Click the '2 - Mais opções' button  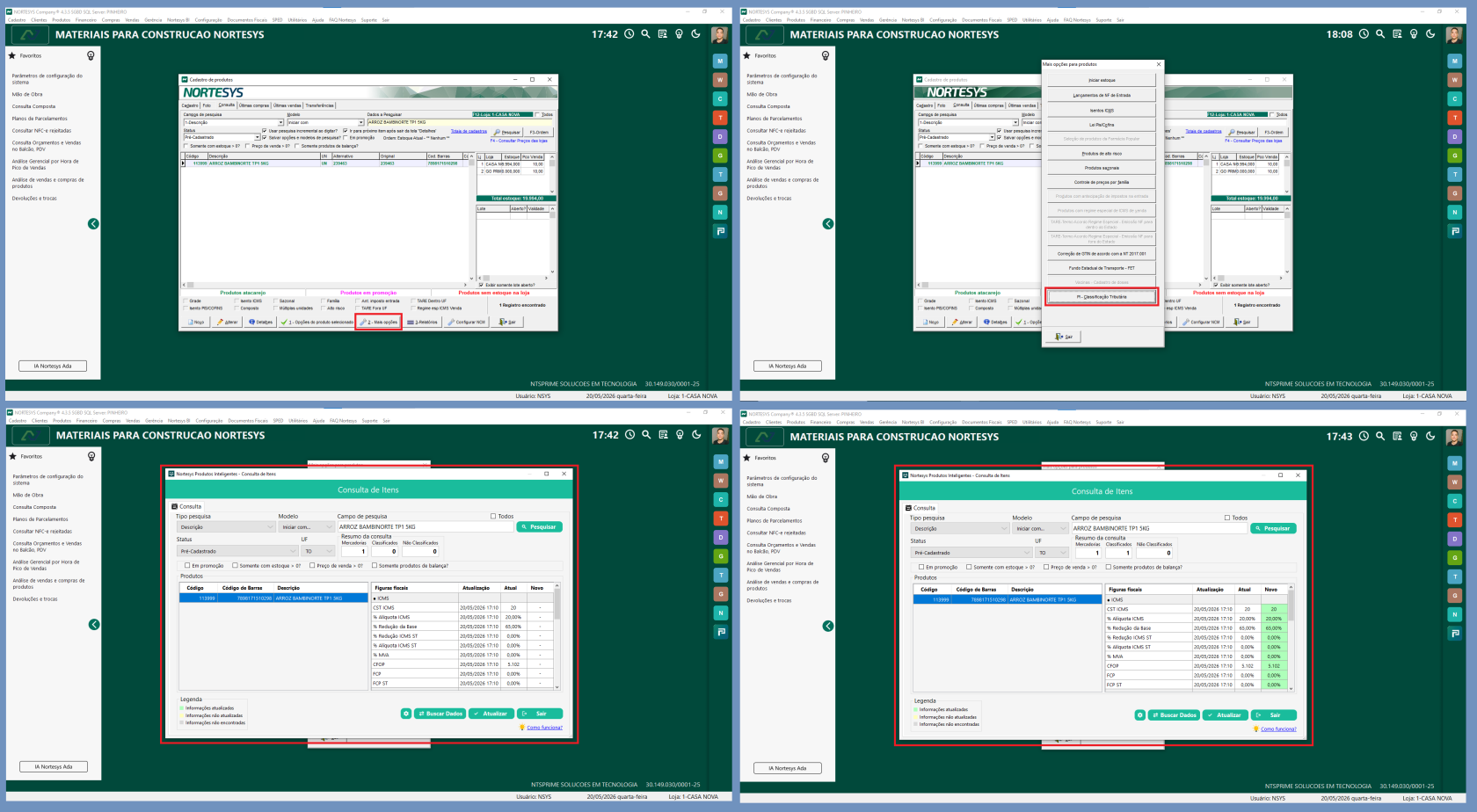point(379,322)
